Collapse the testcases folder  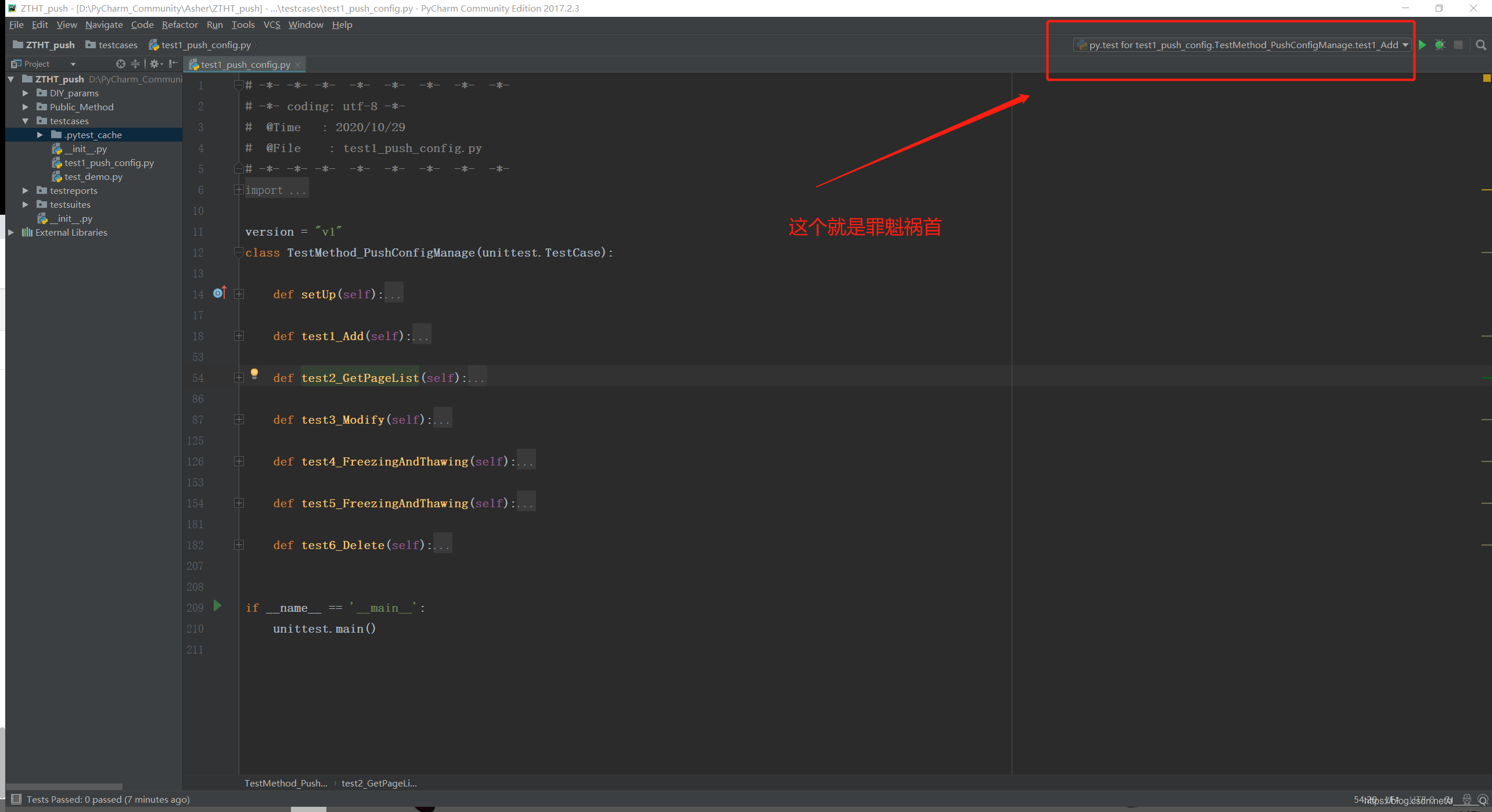pyautogui.click(x=25, y=121)
